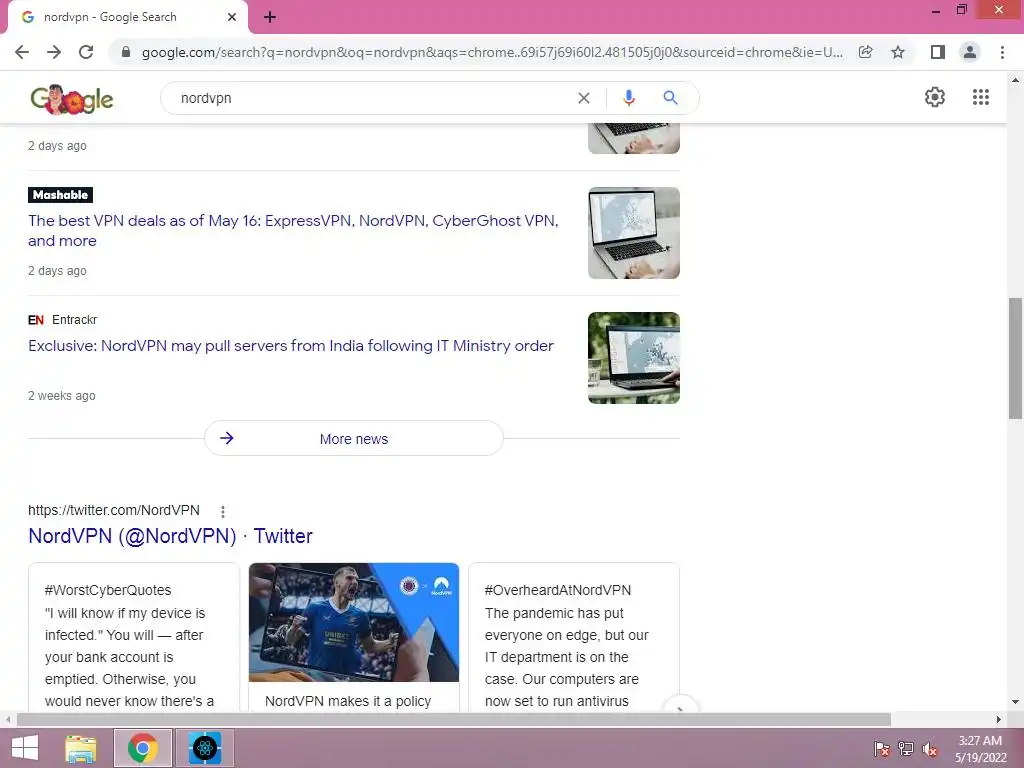Click the Mashable source label
The width and height of the screenshot is (1024, 768).
pos(60,195)
